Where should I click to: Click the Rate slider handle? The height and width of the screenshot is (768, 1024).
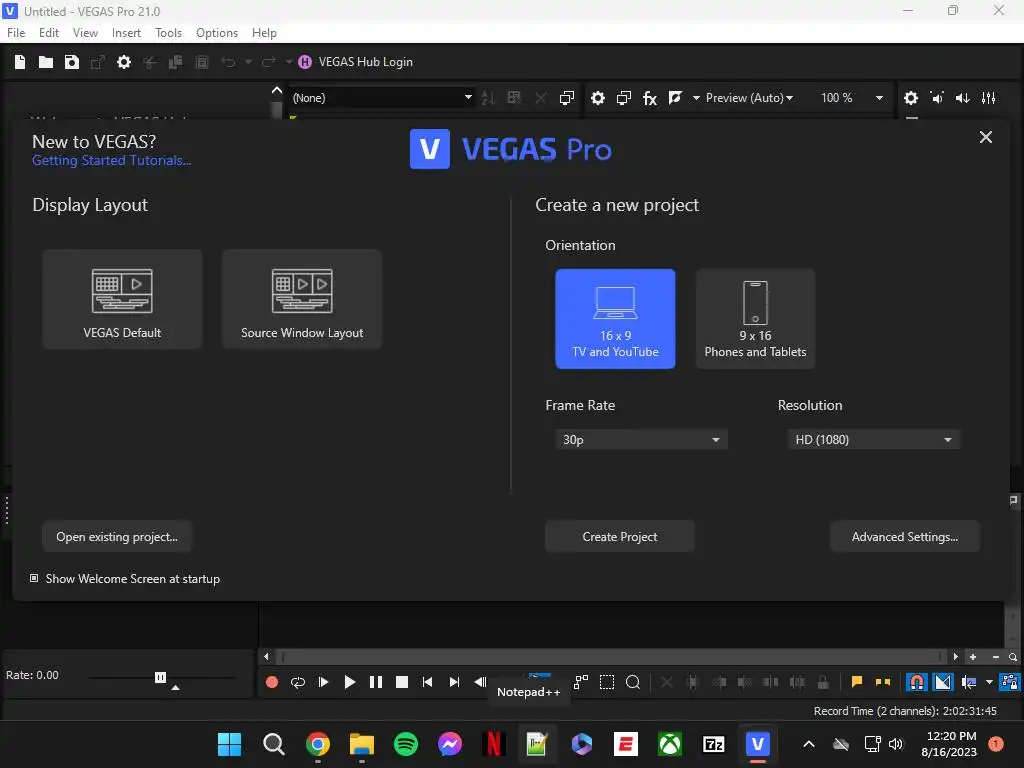[x=161, y=677]
